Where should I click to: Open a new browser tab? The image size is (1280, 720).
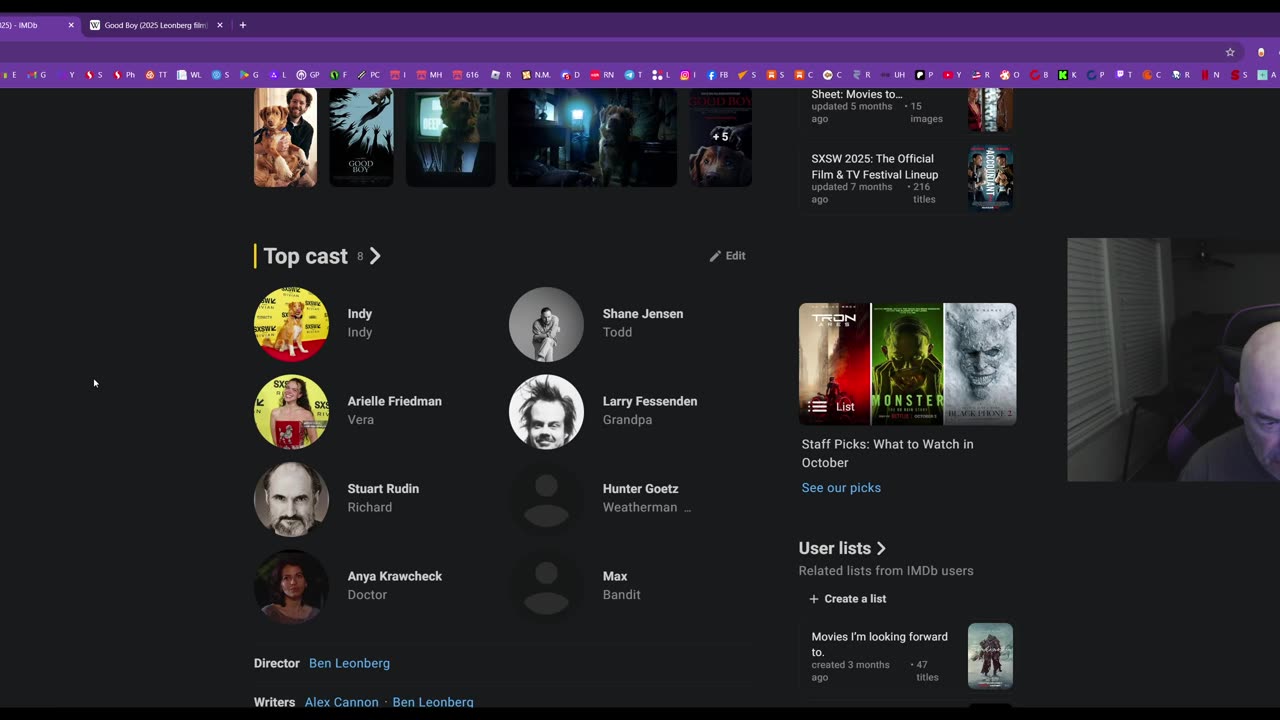(x=242, y=25)
